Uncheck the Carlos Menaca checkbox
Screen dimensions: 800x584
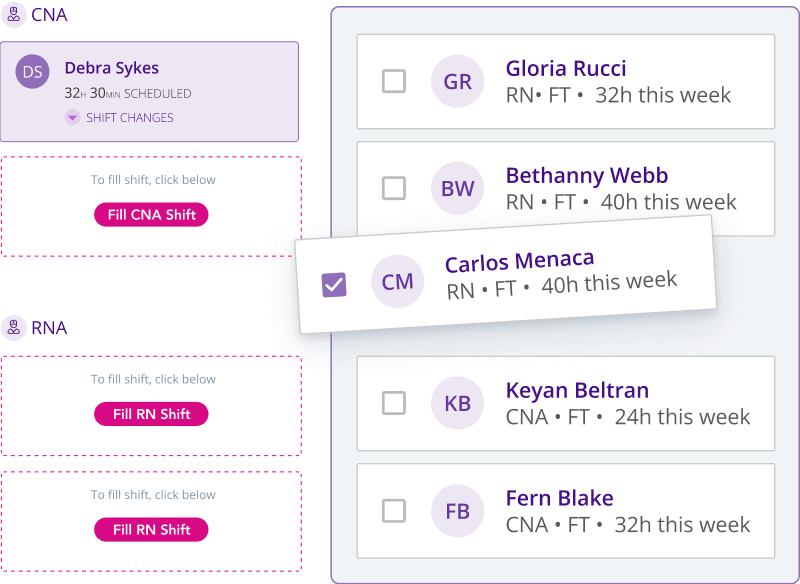(x=334, y=285)
